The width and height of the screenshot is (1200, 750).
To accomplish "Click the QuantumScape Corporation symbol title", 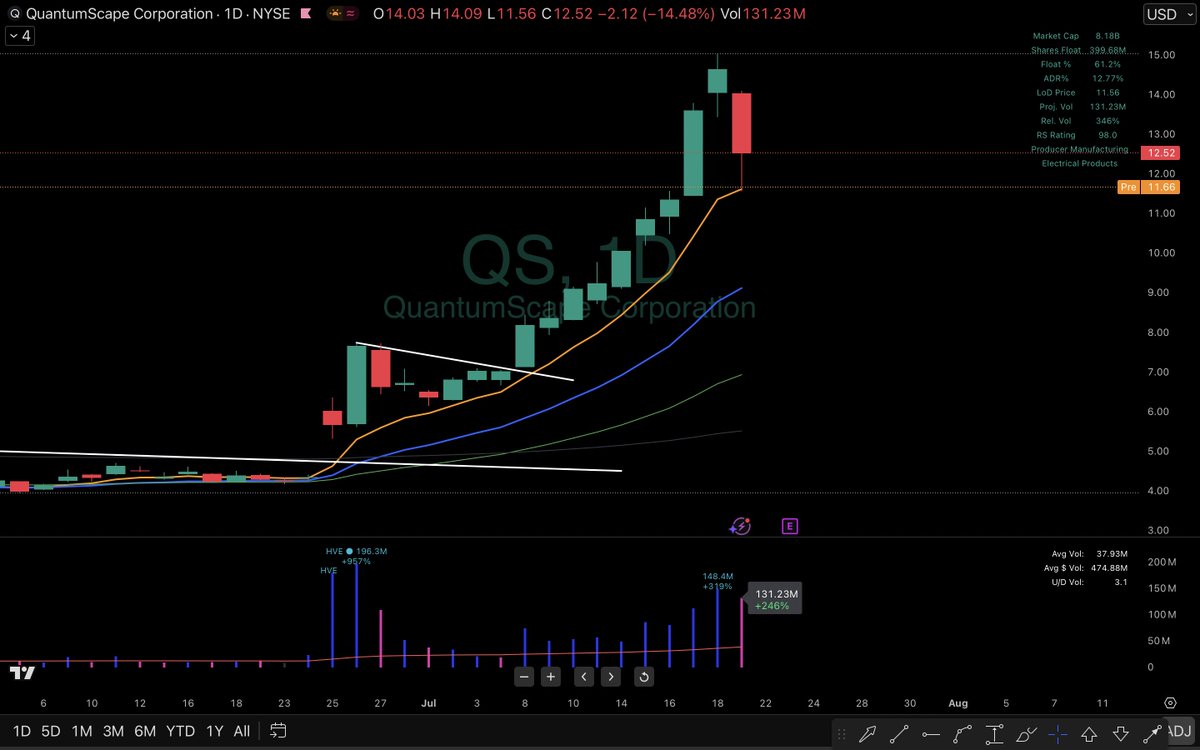I will (119, 14).
